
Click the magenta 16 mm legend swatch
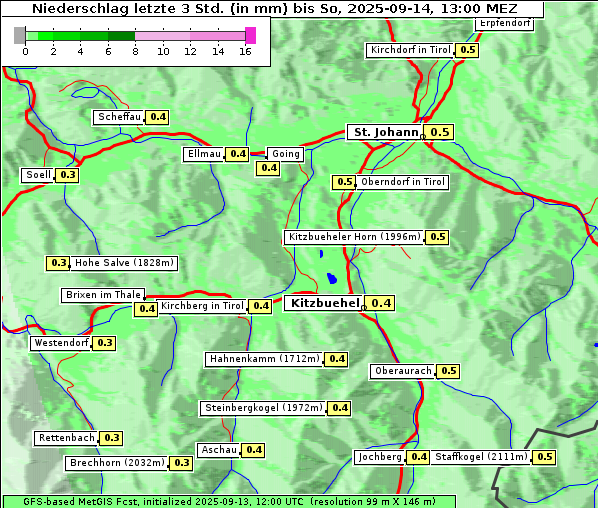251,35
